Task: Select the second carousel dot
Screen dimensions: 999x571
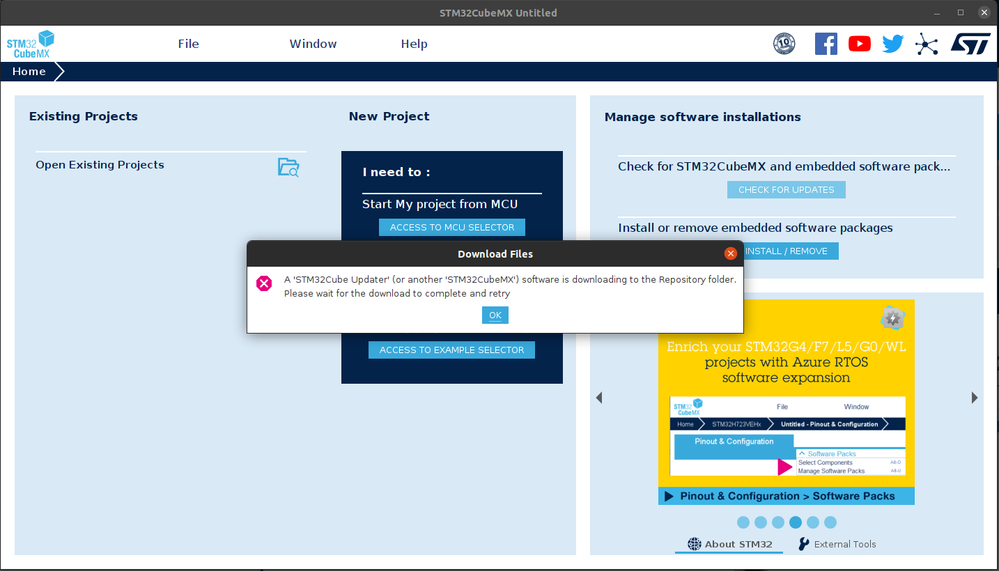Action: coord(760,523)
